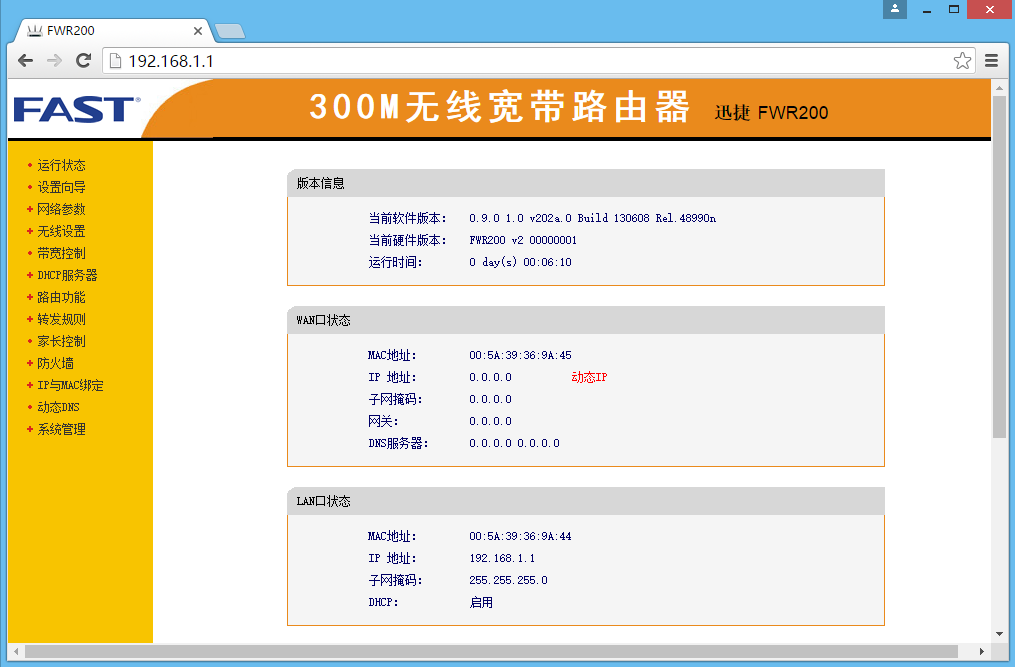Close the FWR200 tab
This screenshot has height=667, width=1015.
(x=198, y=30)
